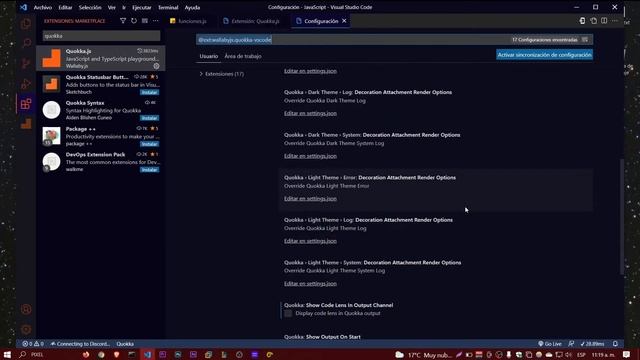Open errors and warnings count in status bar
This screenshot has height=360, width=640.
coord(33,344)
